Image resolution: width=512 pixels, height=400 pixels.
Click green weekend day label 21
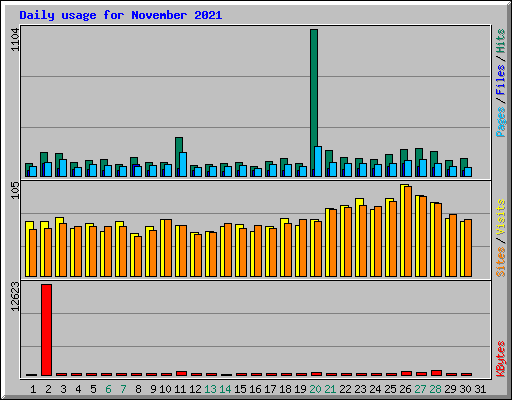tap(330, 389)
